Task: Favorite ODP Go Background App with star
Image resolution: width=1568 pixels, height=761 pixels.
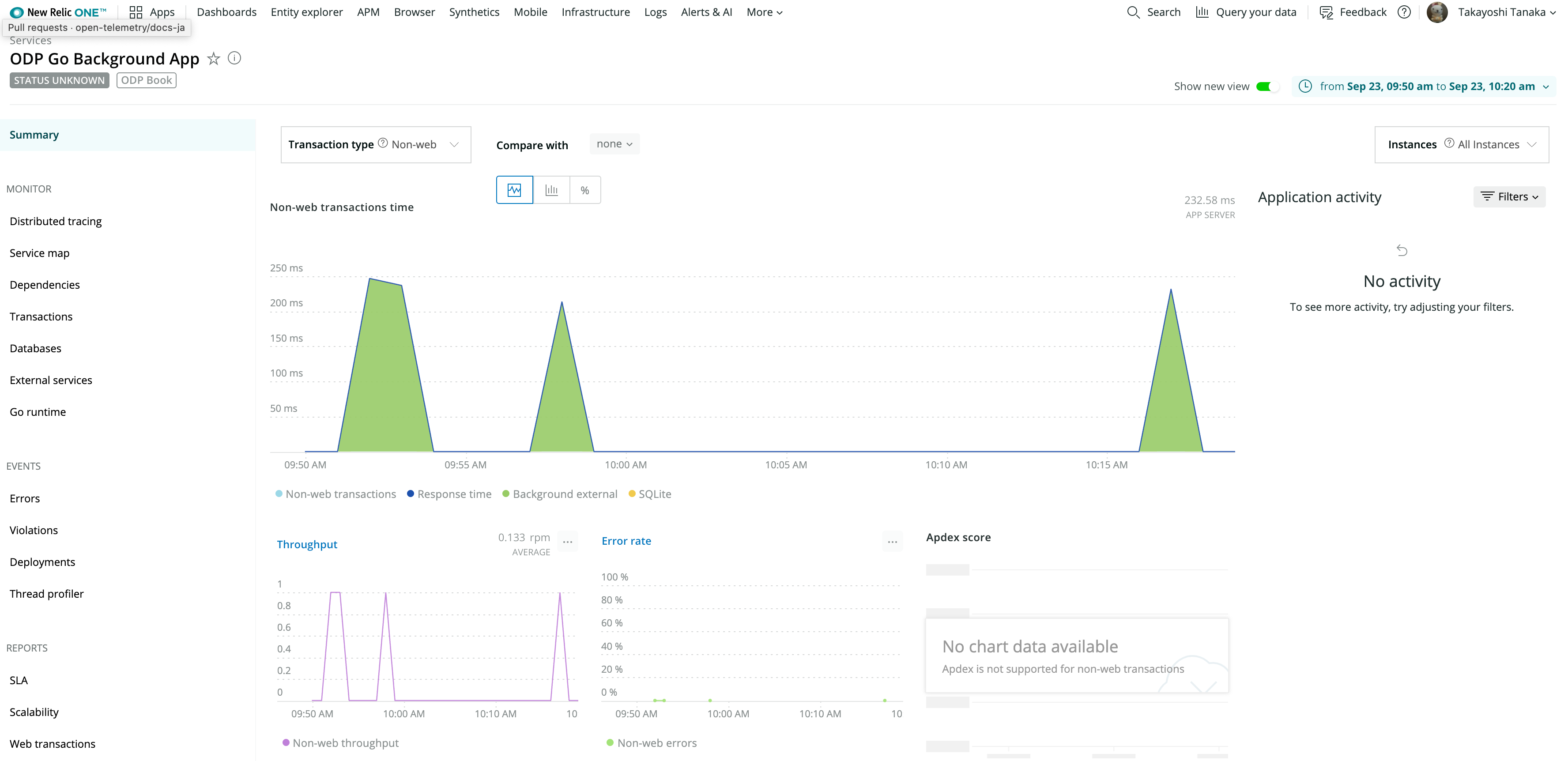Action: click(x=214, y=58)
